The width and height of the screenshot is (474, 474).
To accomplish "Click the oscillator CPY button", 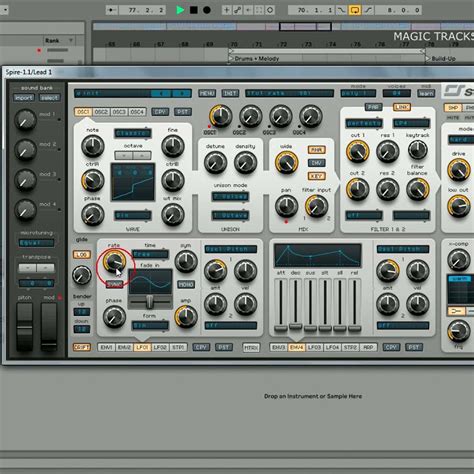I will tap(160, 112).
